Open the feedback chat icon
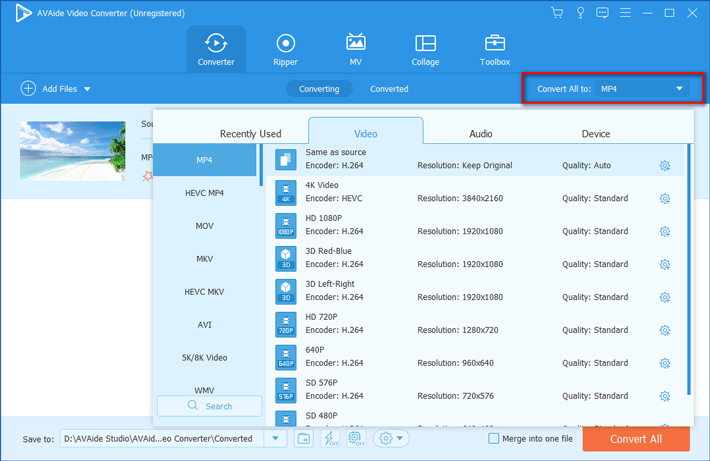 [602, 13]
